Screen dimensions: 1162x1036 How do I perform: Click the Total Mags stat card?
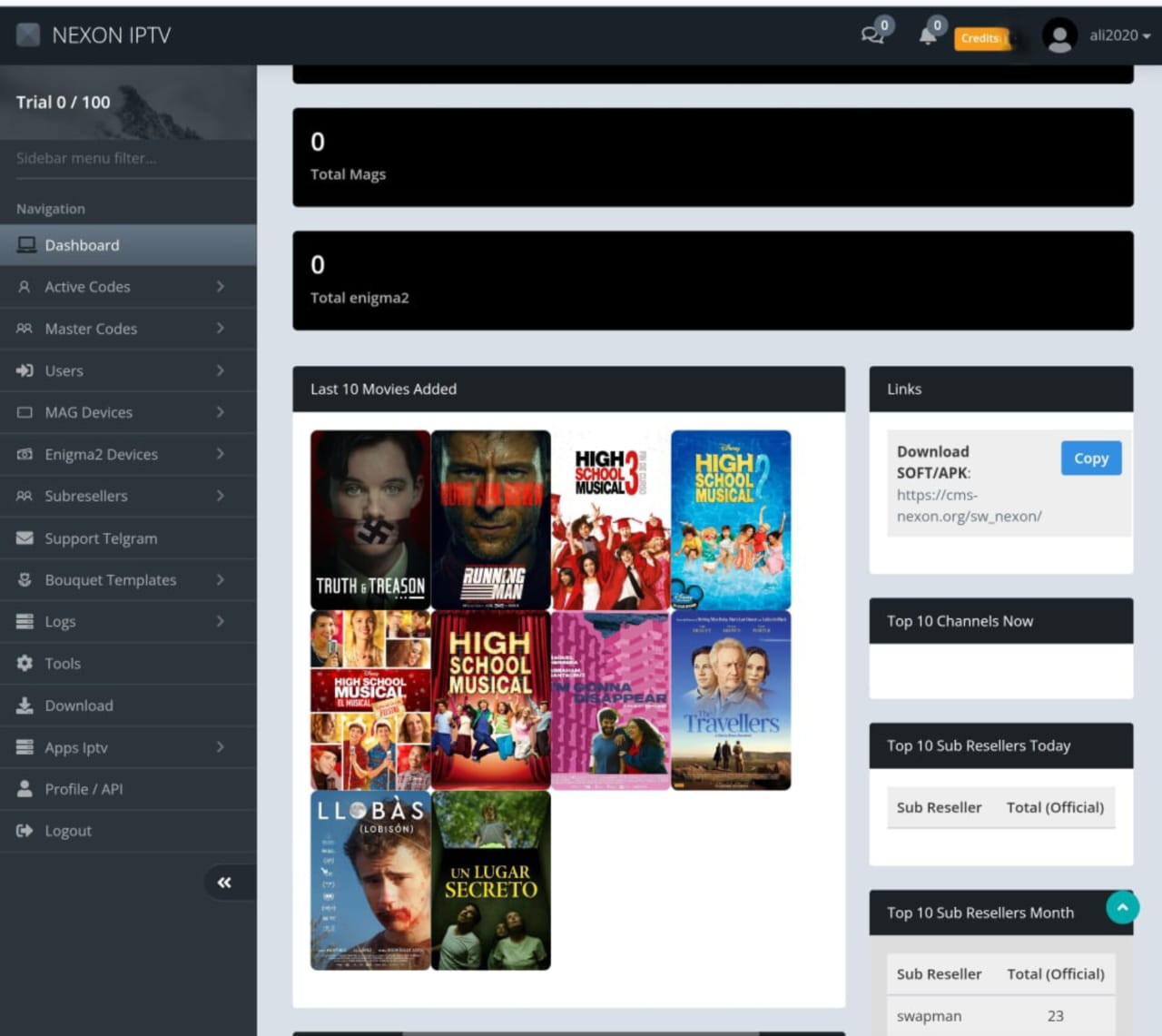pyautogui.click(x=713, y=157)
